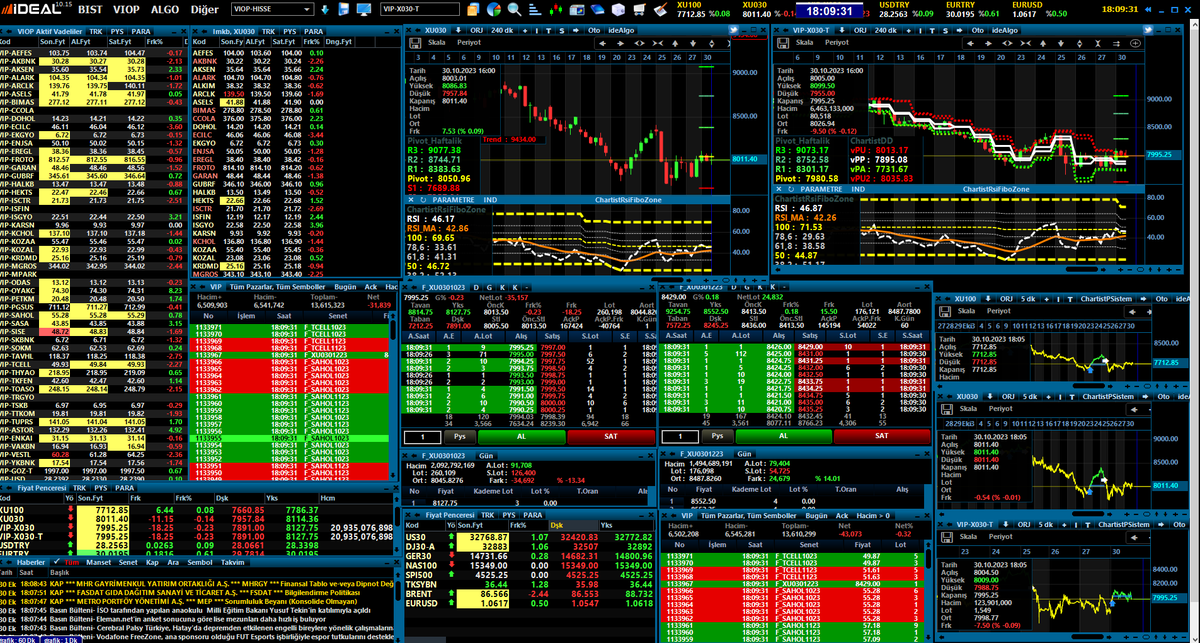Open Periyot in the XU030 chart toolbar
This screenshot has width=1200, height=643.
coord(469,43)
